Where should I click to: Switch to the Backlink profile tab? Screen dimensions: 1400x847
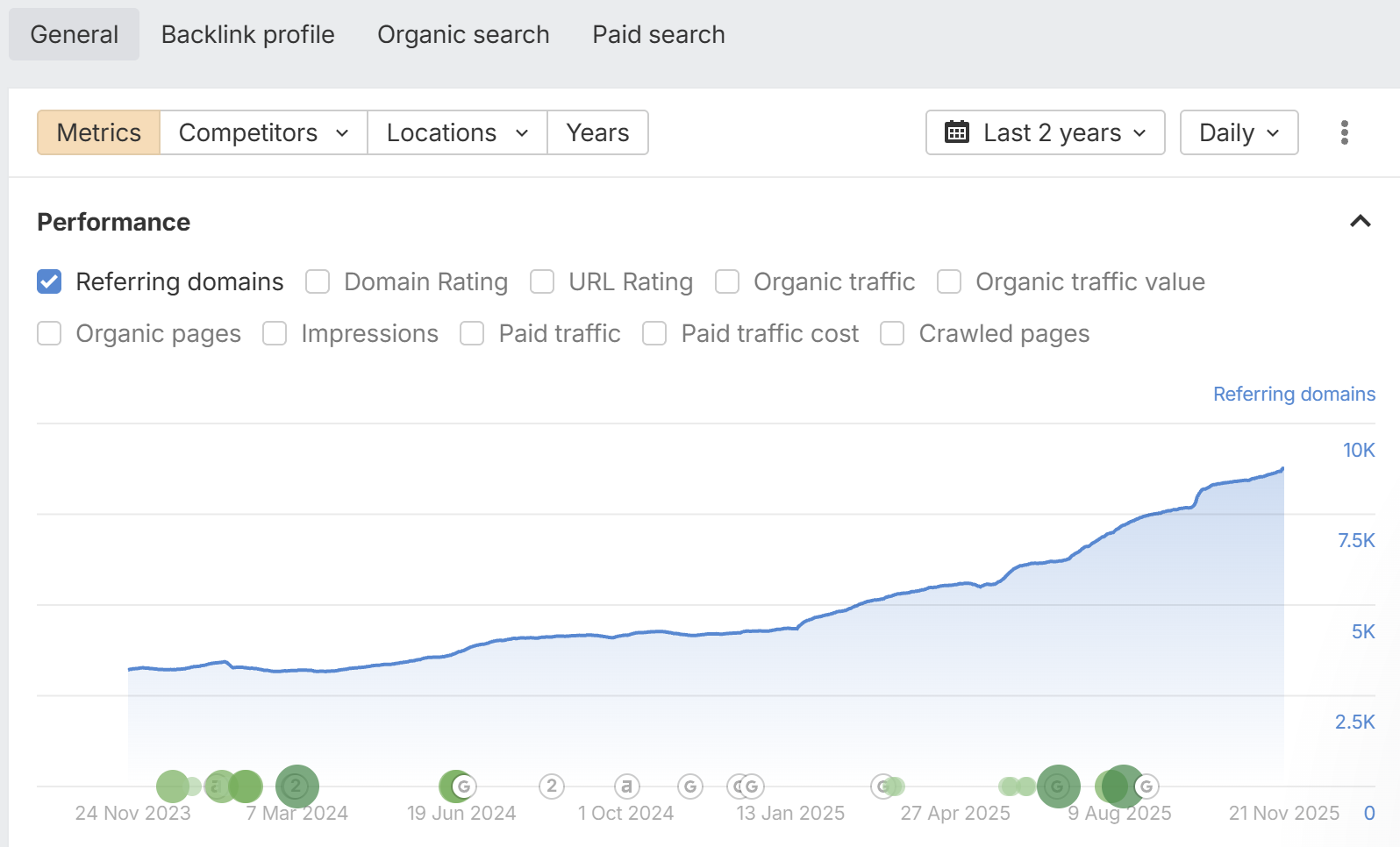tap(247, 34)
